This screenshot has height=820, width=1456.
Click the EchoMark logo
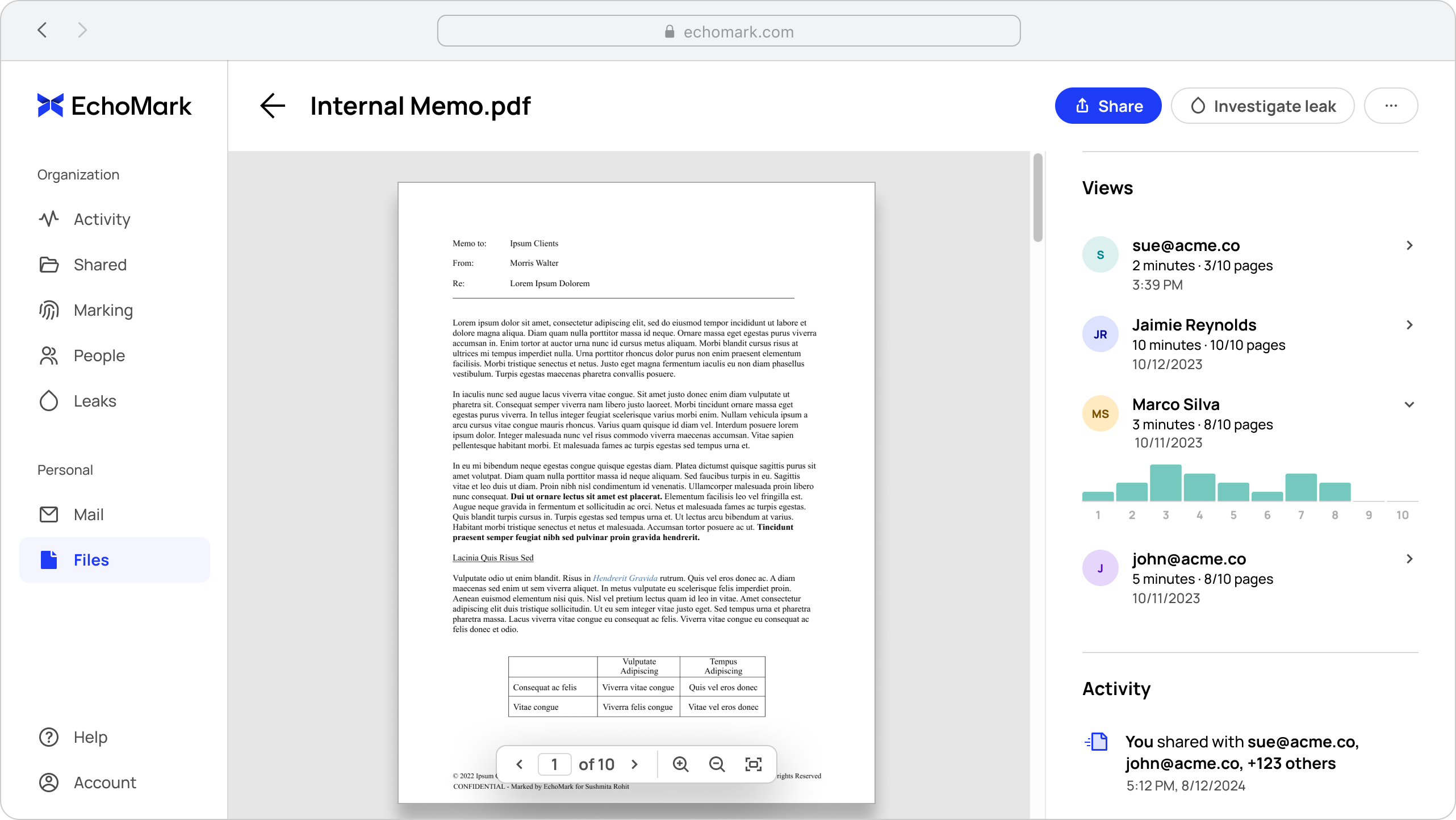click(x=114, y=106)
